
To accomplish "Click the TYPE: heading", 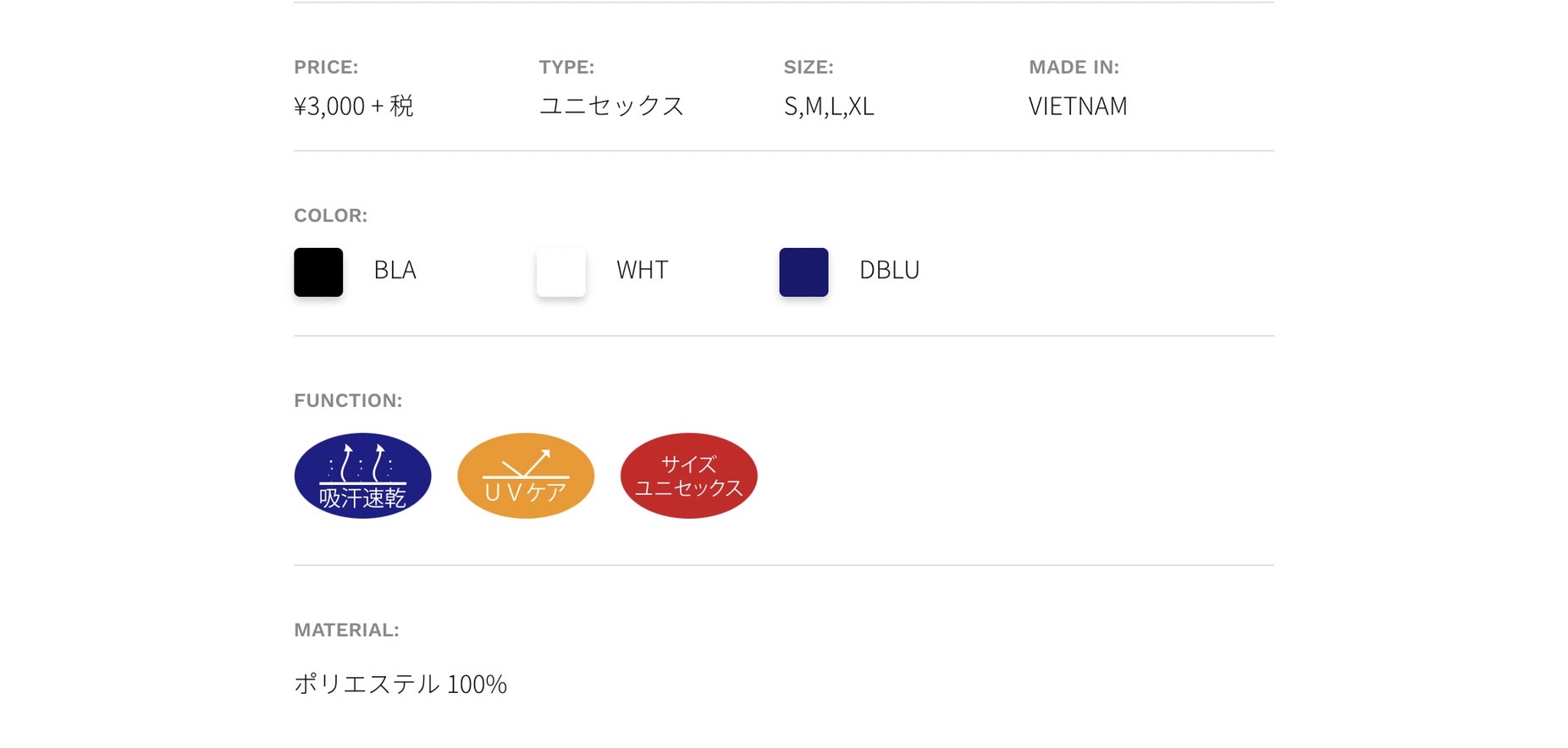I will [x=566, y=67].
